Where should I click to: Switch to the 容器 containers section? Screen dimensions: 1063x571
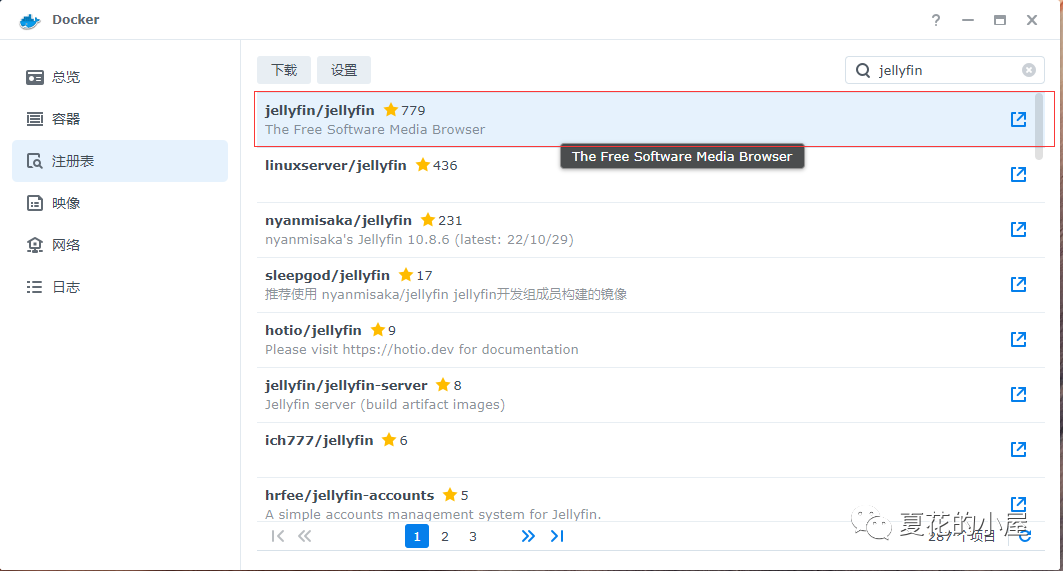tap(66, 119)
